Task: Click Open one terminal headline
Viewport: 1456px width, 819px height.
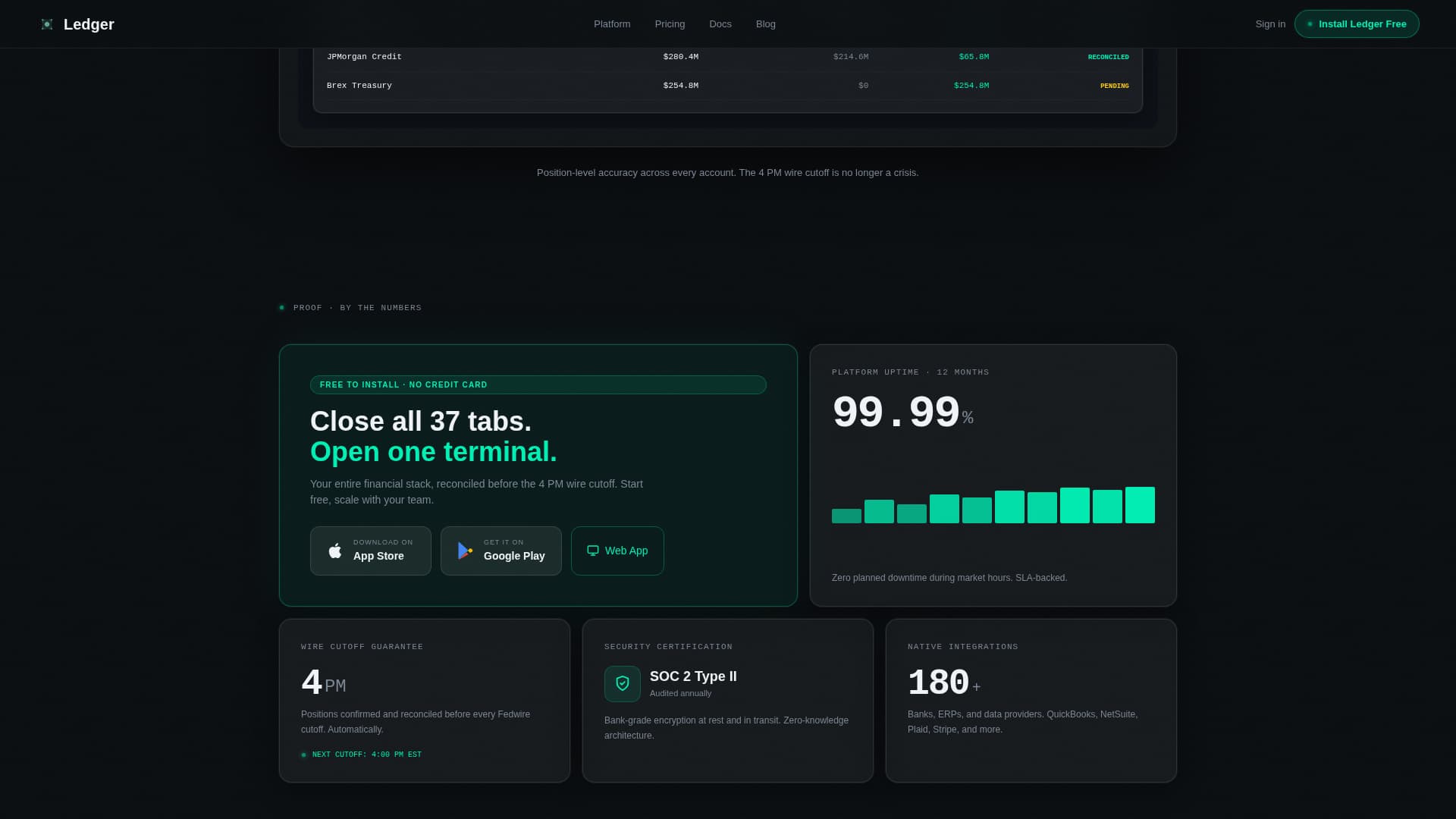Action: pyautogui.click(x=434, y=452)
